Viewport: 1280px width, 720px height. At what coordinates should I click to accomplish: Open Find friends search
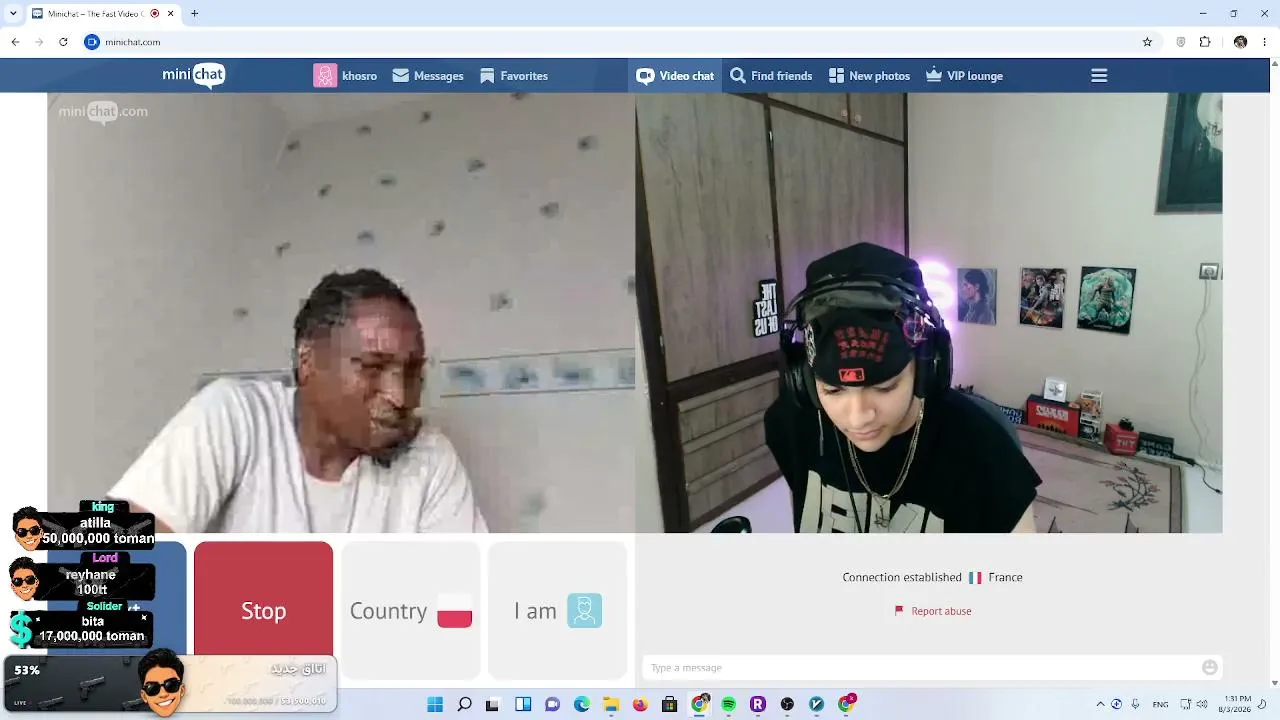pyautogui.click(x=771, y=76)
